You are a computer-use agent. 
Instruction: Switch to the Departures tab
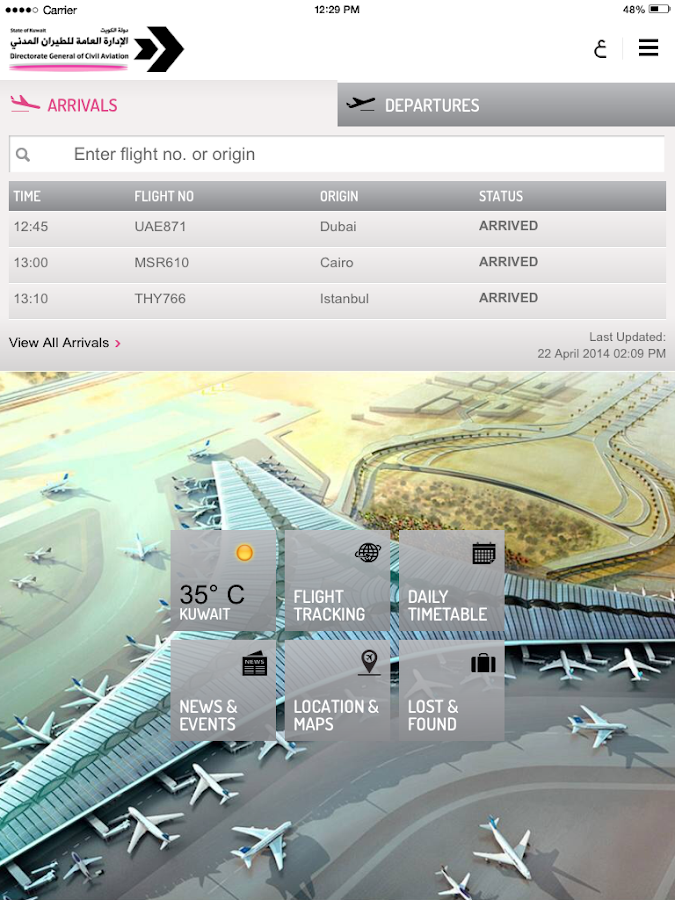point(506,104)
